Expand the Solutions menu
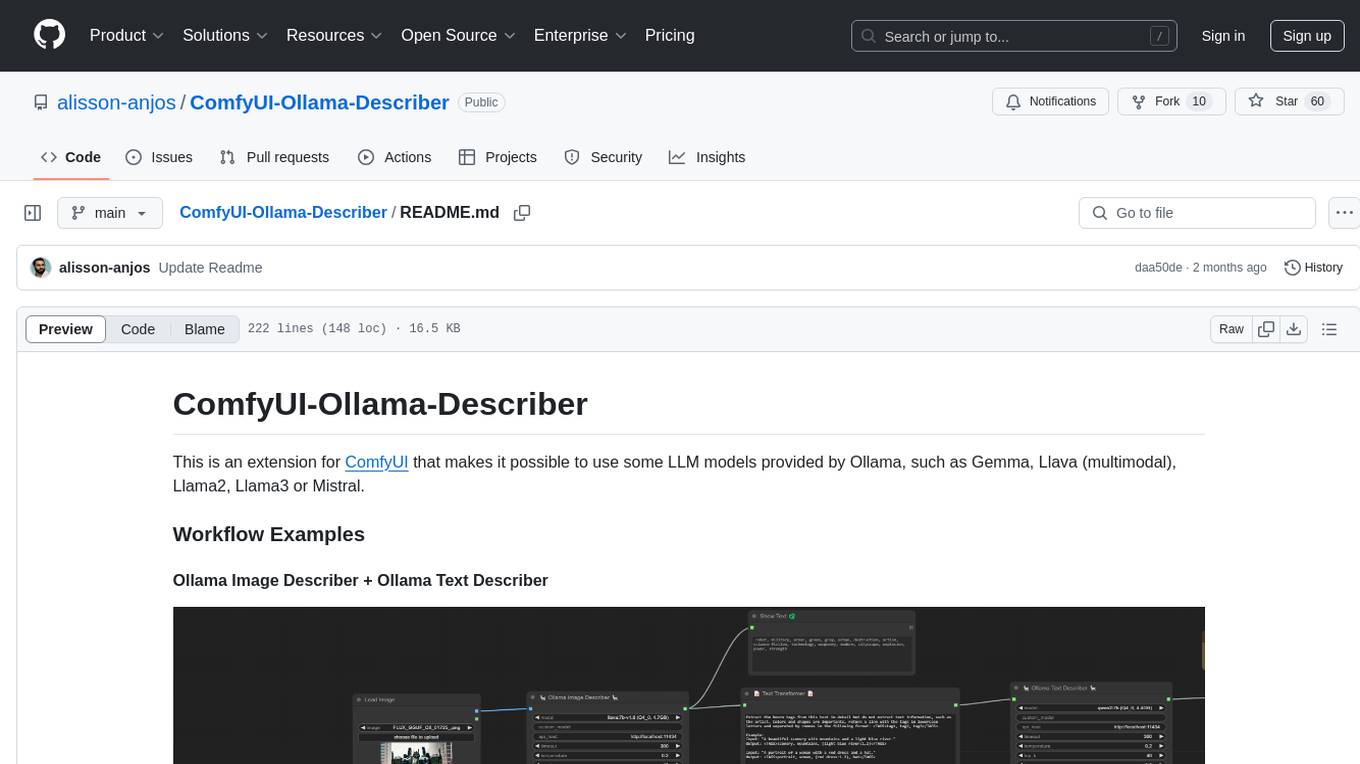The image size is (1360, 764). pos(225,35)
